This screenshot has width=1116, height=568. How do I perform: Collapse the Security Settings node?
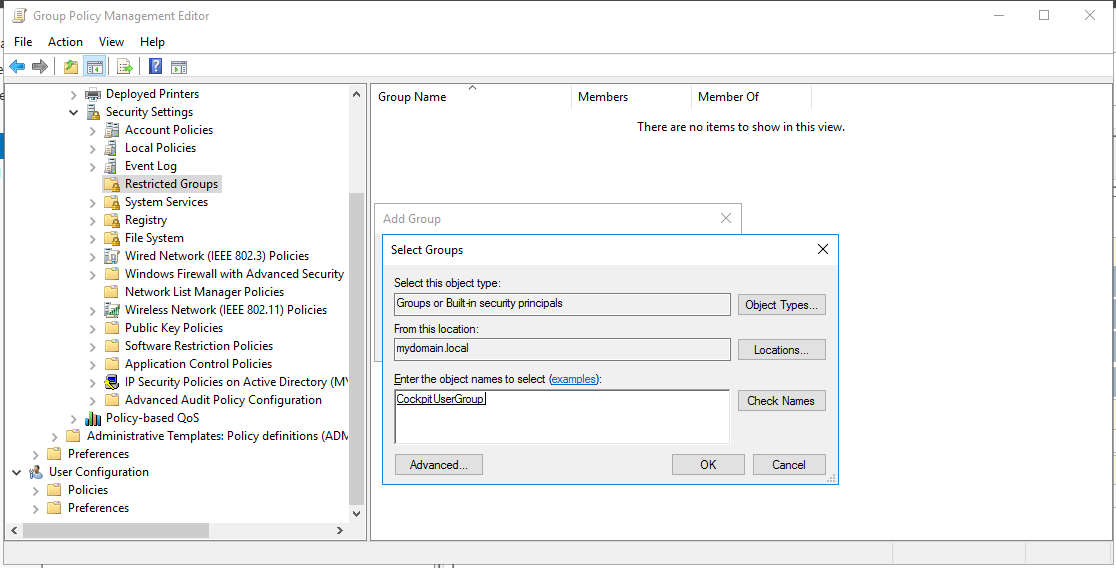pos(74,112)
